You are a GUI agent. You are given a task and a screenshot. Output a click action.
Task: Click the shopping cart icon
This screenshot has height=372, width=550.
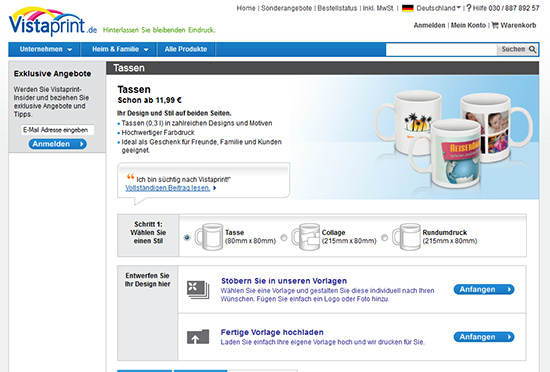495,25
